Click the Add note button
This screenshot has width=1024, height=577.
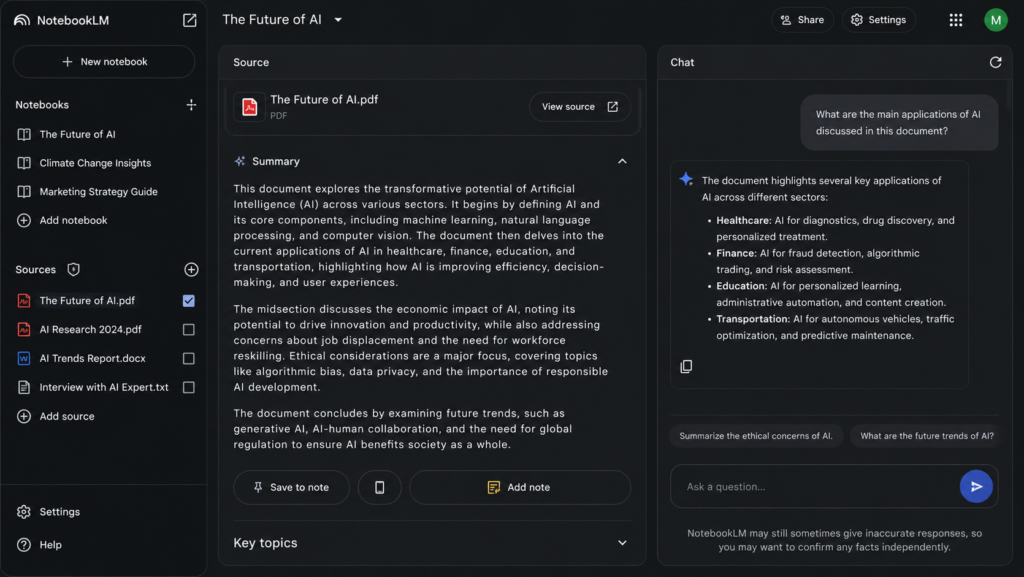(x=520, y=487)
